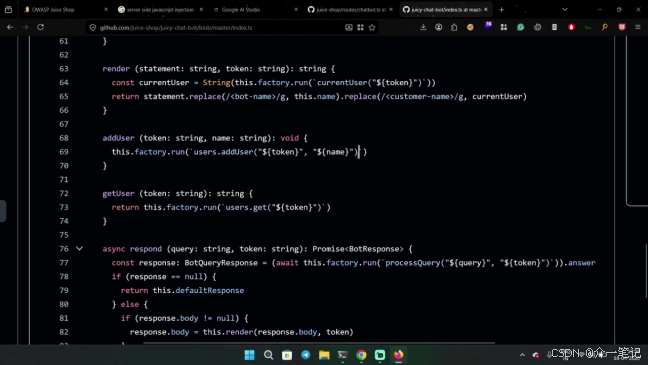Open a new browser tab

pyautogui.click(x=502, y=10)
